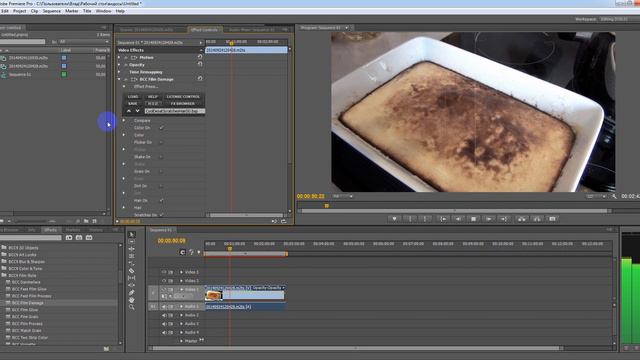Mute the Audio 2 track speaker
Image resolution: width=640 pixels, height=360 pixels.
tap(164, 315)
